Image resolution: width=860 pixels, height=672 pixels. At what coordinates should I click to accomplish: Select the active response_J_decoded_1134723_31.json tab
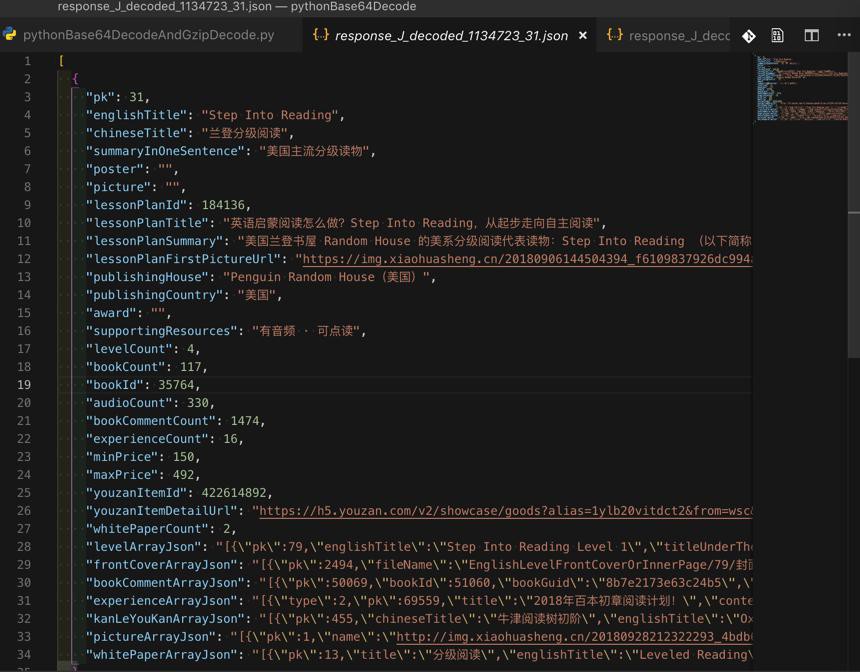coord(449,35)
